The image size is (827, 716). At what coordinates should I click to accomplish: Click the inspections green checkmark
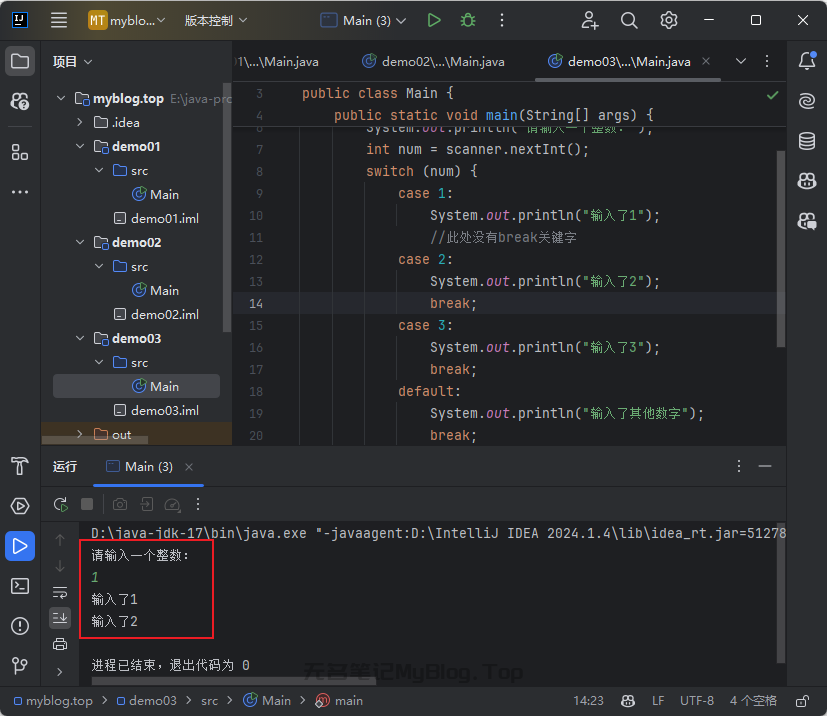773,95
